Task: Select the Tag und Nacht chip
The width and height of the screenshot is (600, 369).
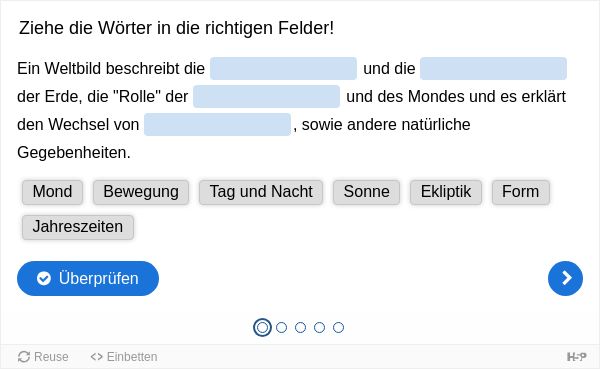Action: point(261,192)
